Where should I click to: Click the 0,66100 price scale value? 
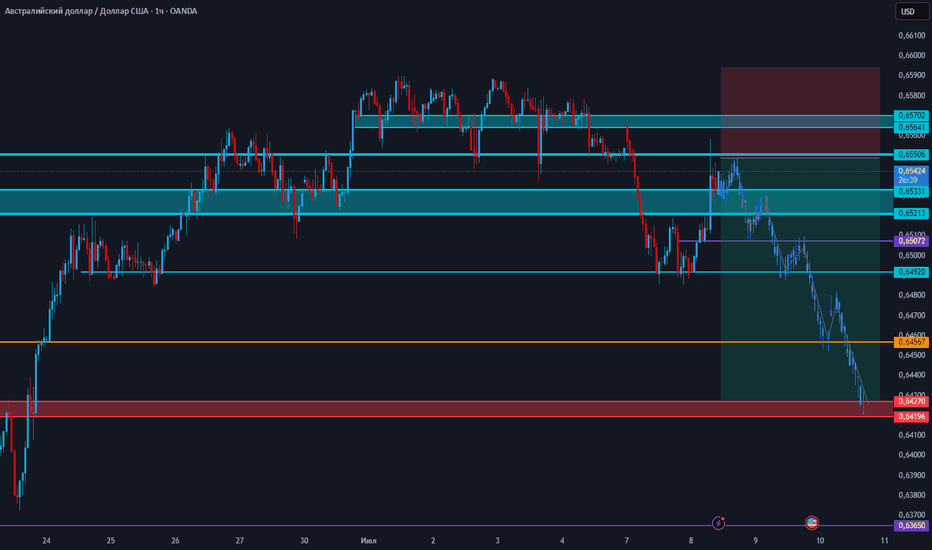pyautogui.click(x=912, y=36)
